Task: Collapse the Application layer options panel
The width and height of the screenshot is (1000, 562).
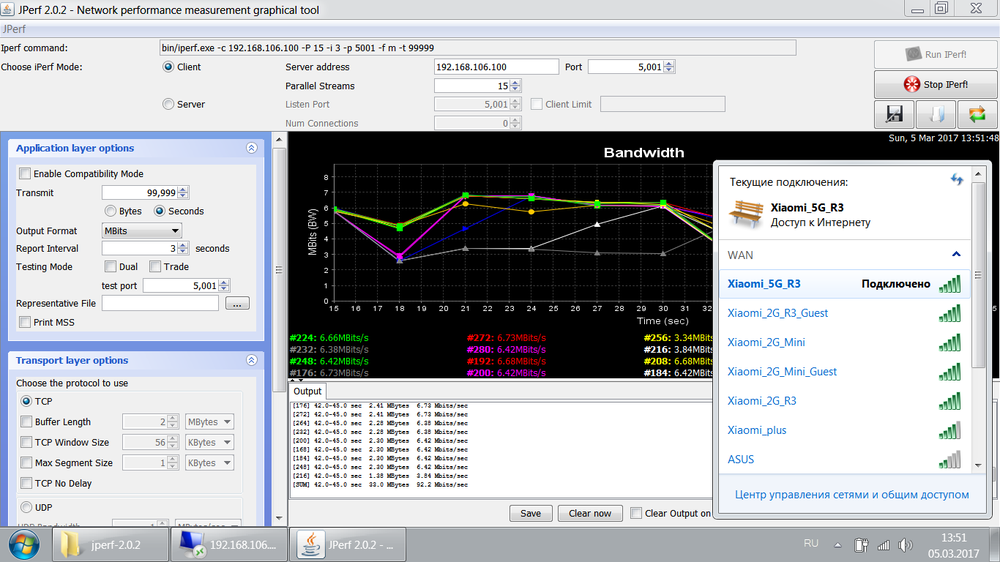Action: pyautogui.click(x=251, y=148)
